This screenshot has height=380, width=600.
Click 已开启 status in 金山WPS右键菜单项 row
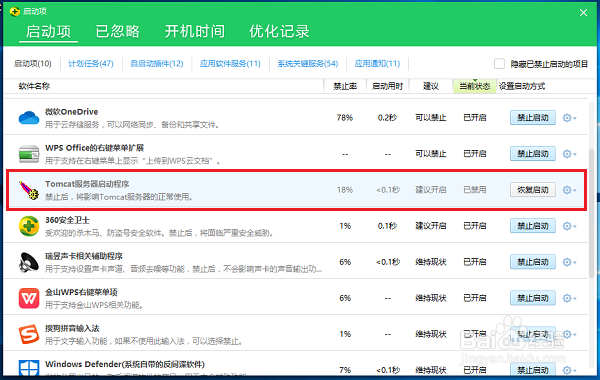click(x=474, y=298)
